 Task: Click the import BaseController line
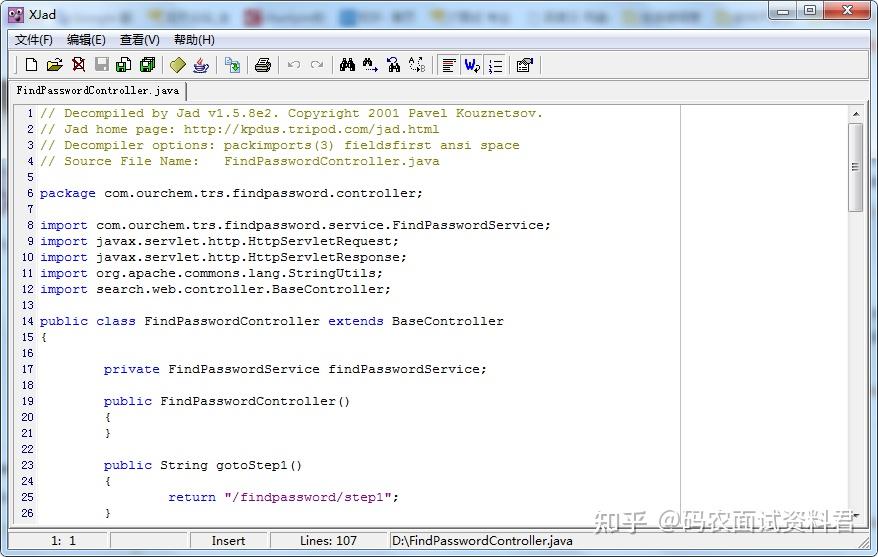[x=215, y=289]
